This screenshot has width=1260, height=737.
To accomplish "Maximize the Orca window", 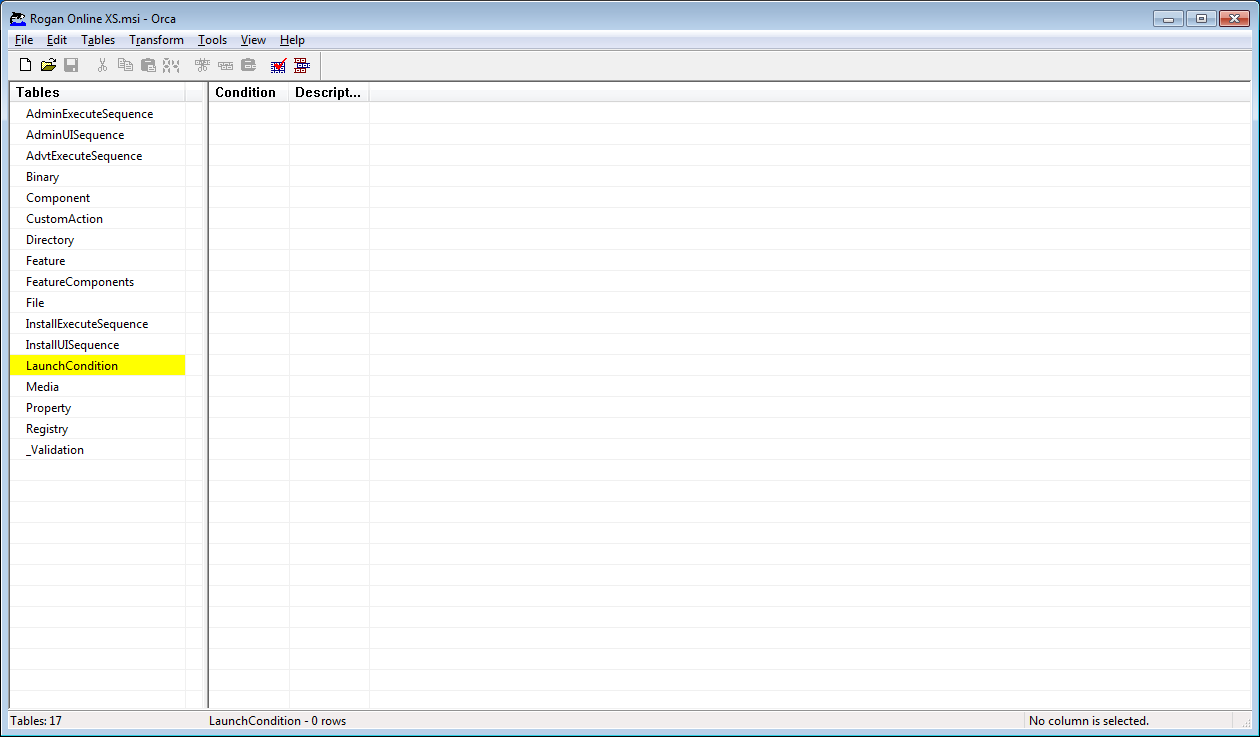I will click(x=1200, y=18).
